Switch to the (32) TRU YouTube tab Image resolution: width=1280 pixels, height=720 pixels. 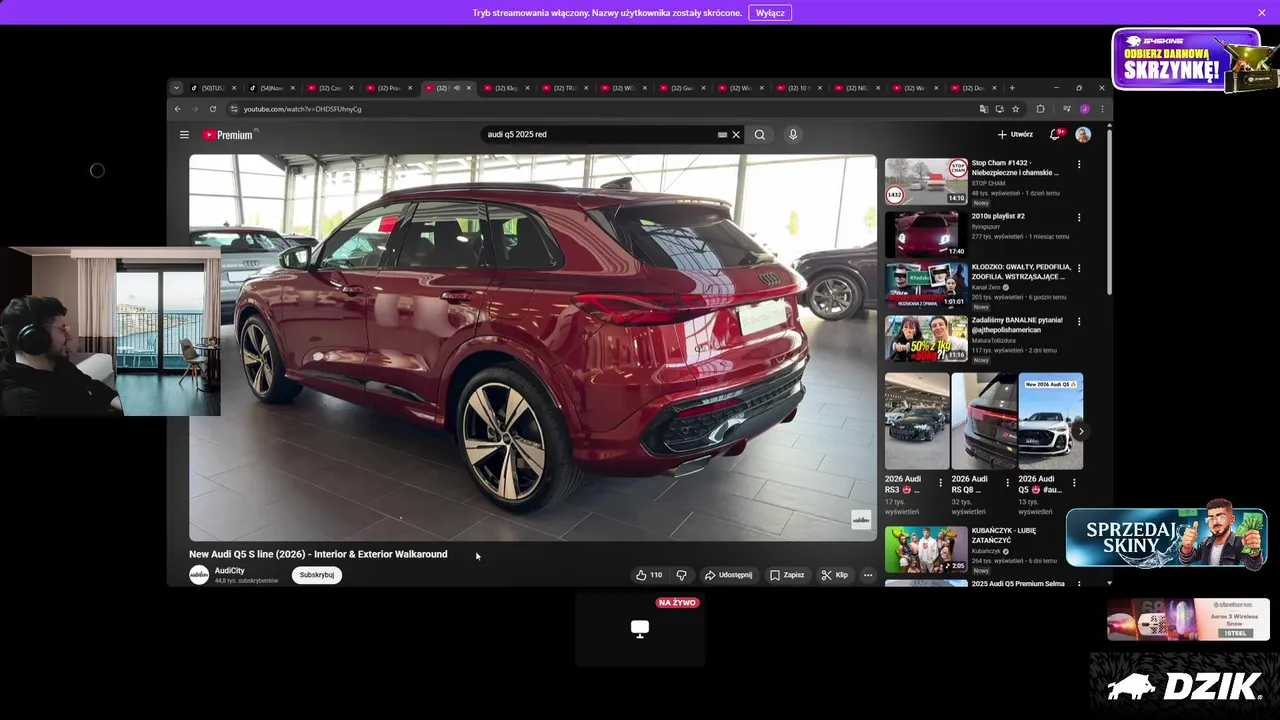tap(565, 88)
